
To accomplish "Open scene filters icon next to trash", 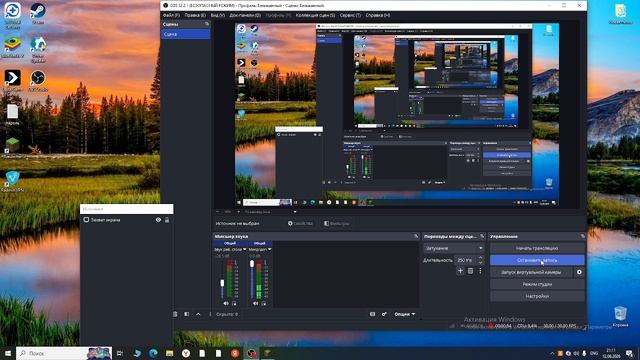I will (x=187, y=314).
